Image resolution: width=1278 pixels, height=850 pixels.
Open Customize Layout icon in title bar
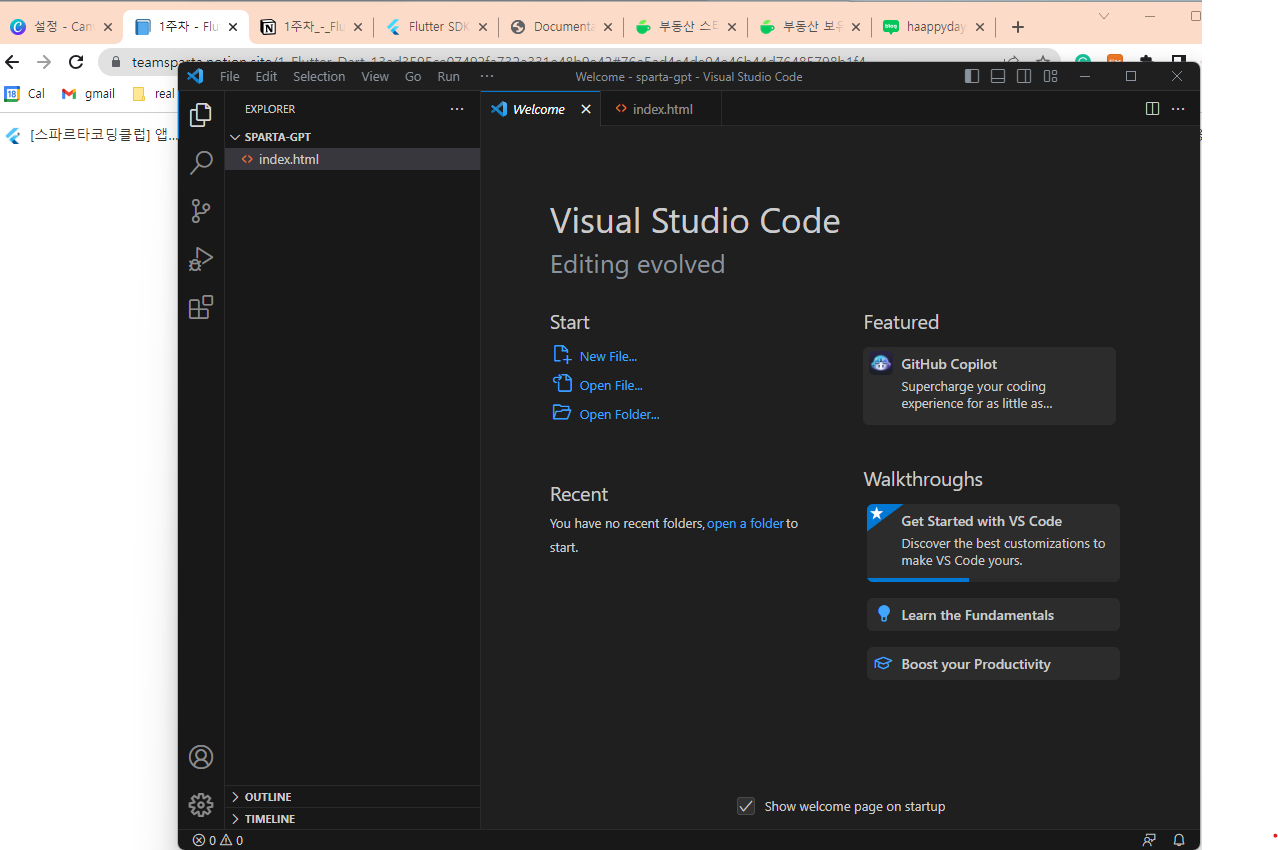[x=1050, y=76]
